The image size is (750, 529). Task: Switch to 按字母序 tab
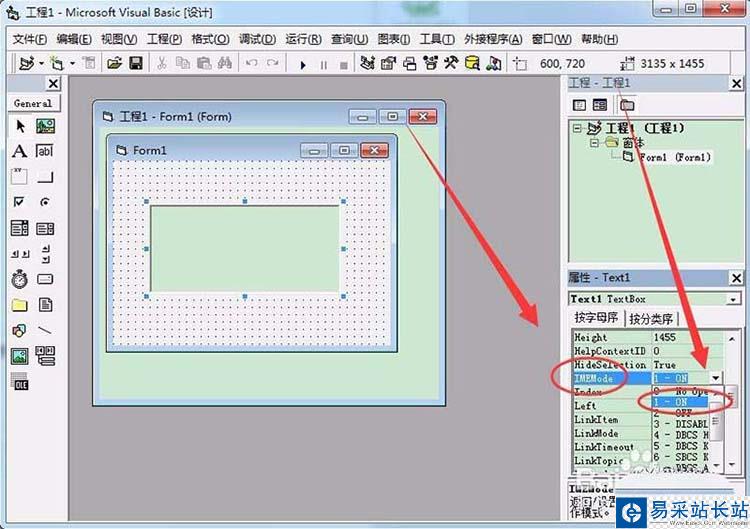(596, 318)
